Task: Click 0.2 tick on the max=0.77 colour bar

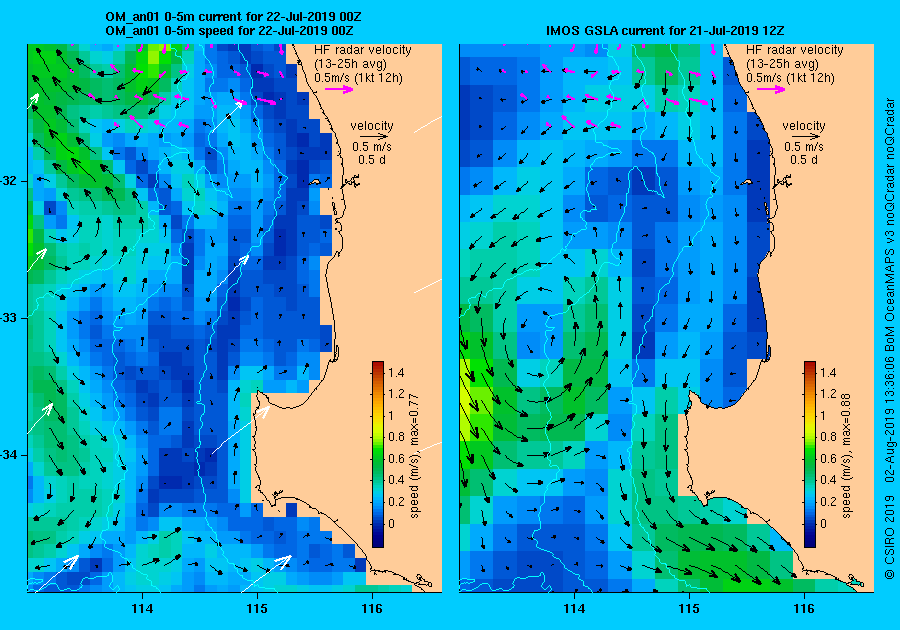Action: (396, 501)
